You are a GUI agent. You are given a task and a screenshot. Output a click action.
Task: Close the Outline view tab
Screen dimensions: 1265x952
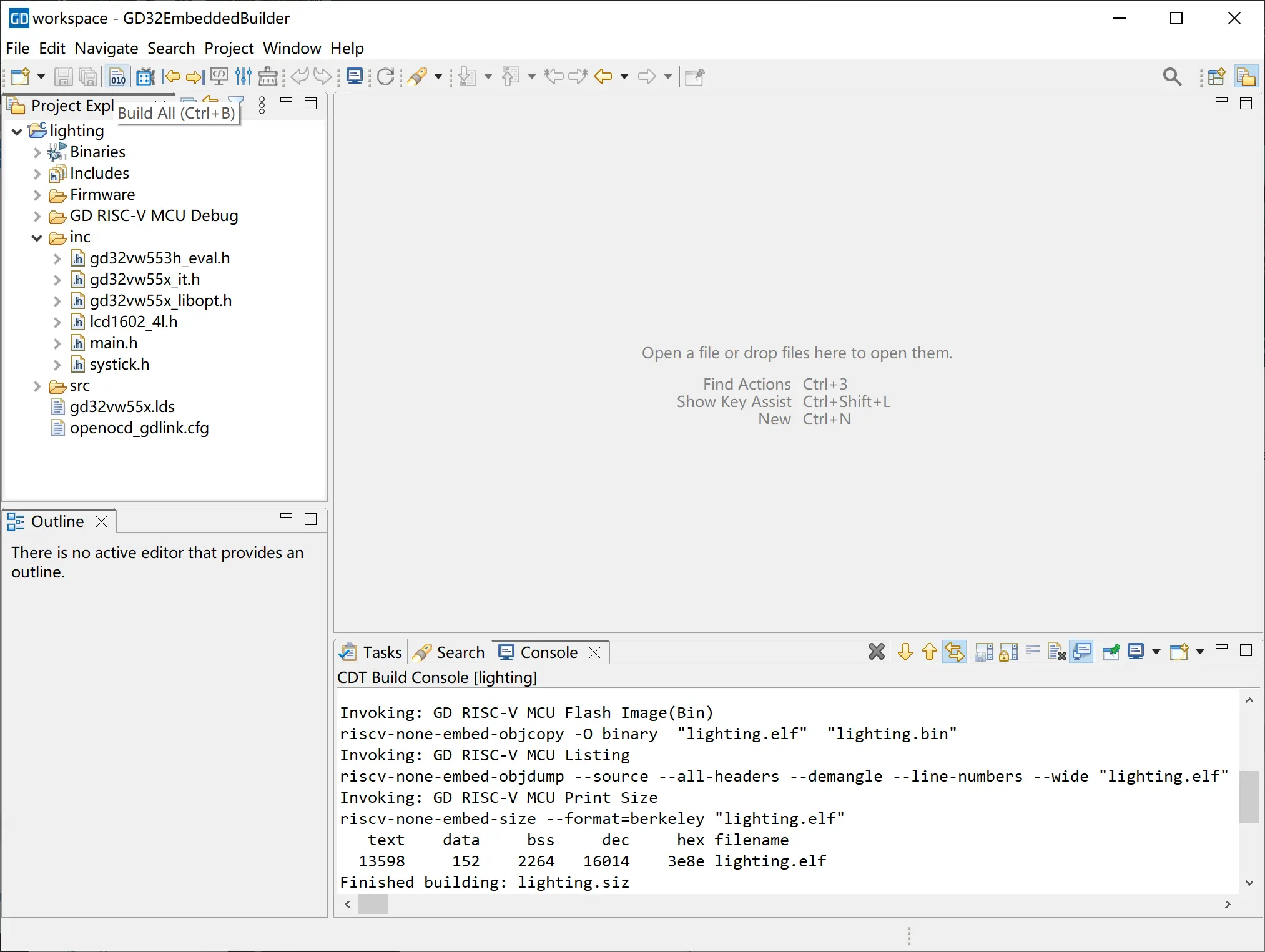coord(102,522)
